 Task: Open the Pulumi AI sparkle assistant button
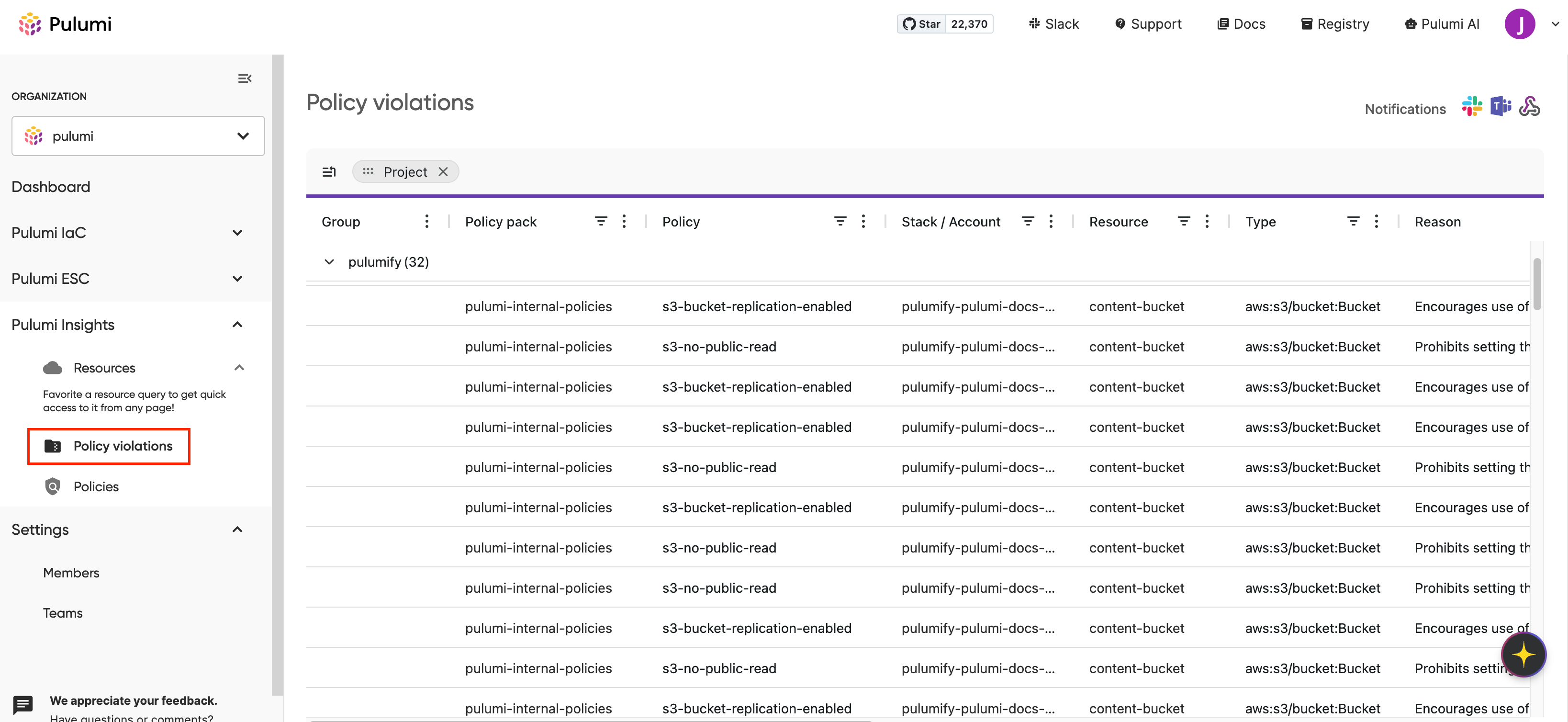1523,654
